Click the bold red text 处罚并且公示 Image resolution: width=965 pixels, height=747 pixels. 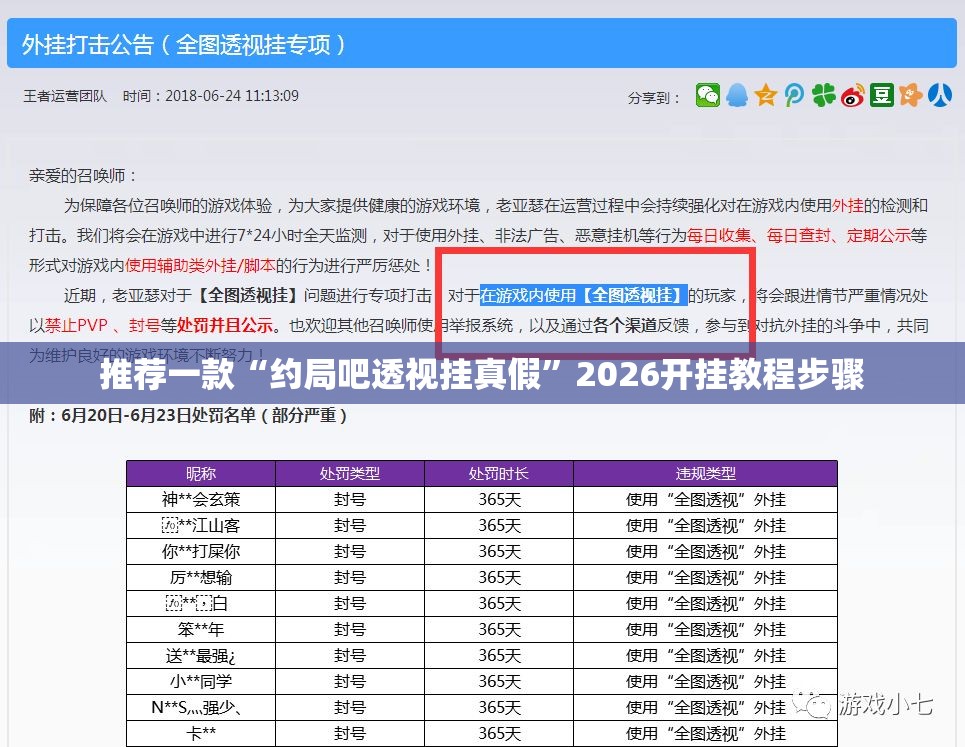tap(225, 325)
